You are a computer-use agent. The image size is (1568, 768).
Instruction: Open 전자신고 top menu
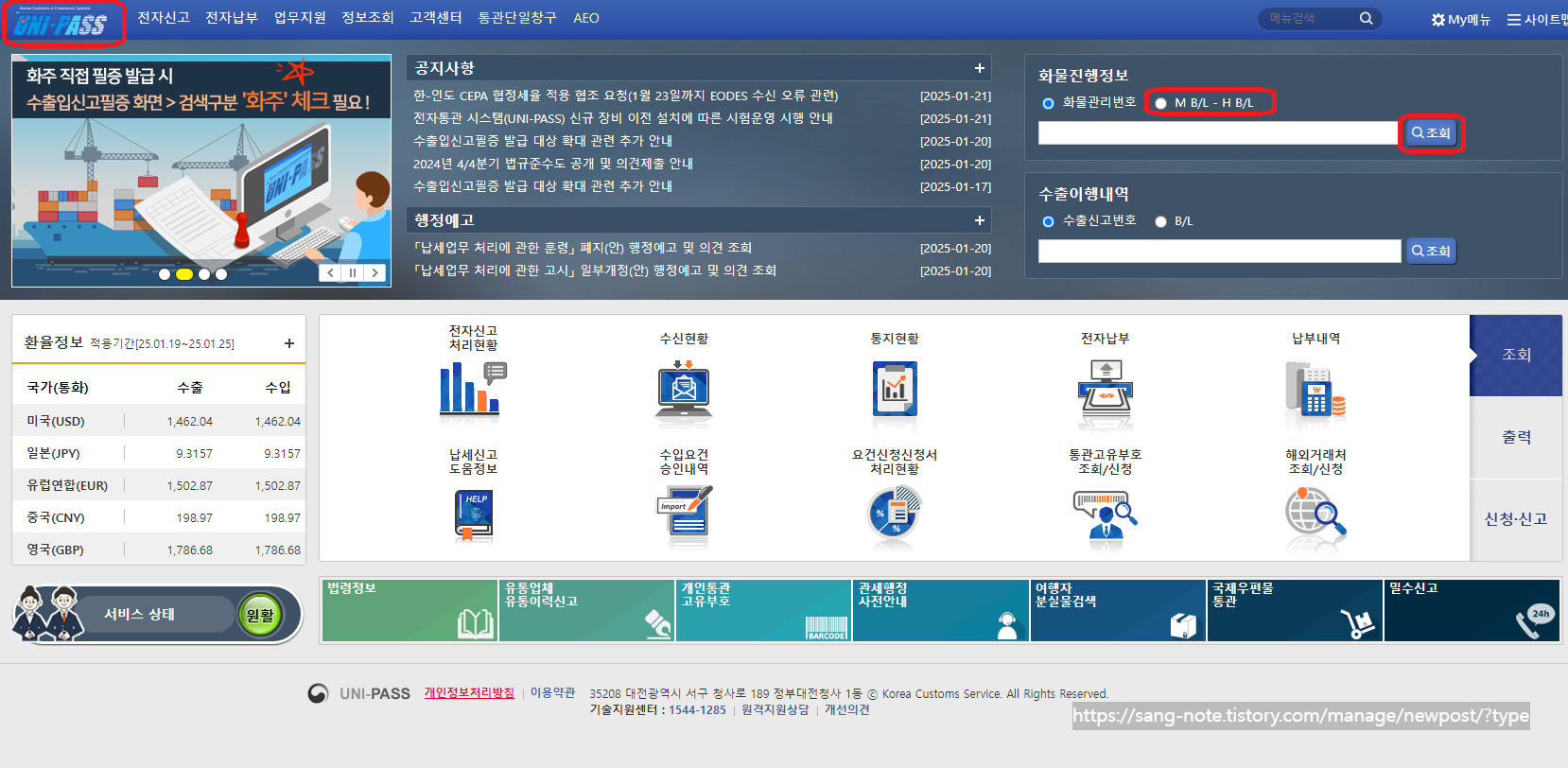(x=164, y=18)
